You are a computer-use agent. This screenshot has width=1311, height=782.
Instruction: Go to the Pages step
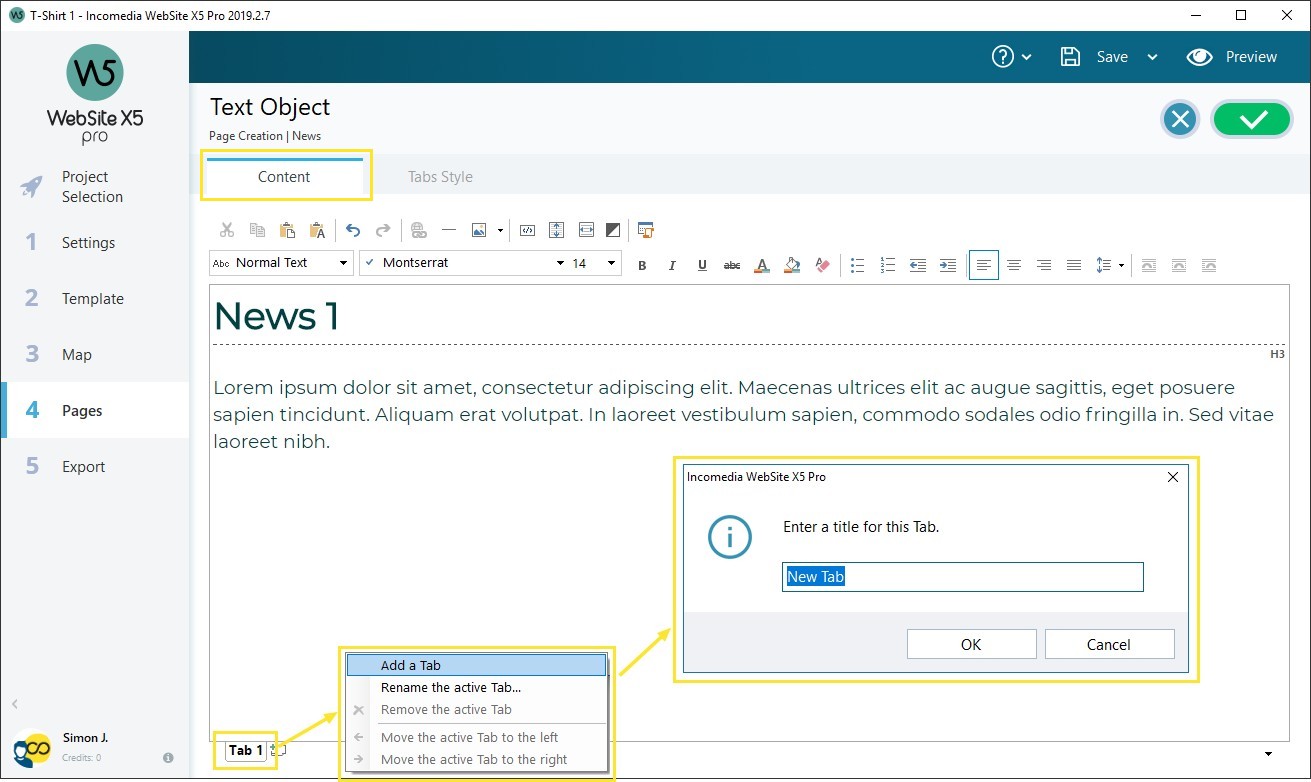pos(95,410)
